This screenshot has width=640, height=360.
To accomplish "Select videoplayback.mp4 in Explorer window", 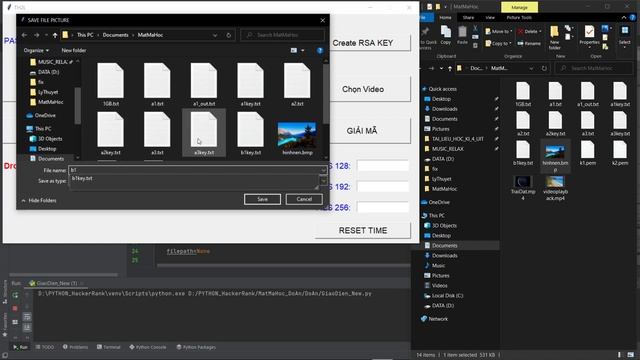I will (x=556, y=188).
